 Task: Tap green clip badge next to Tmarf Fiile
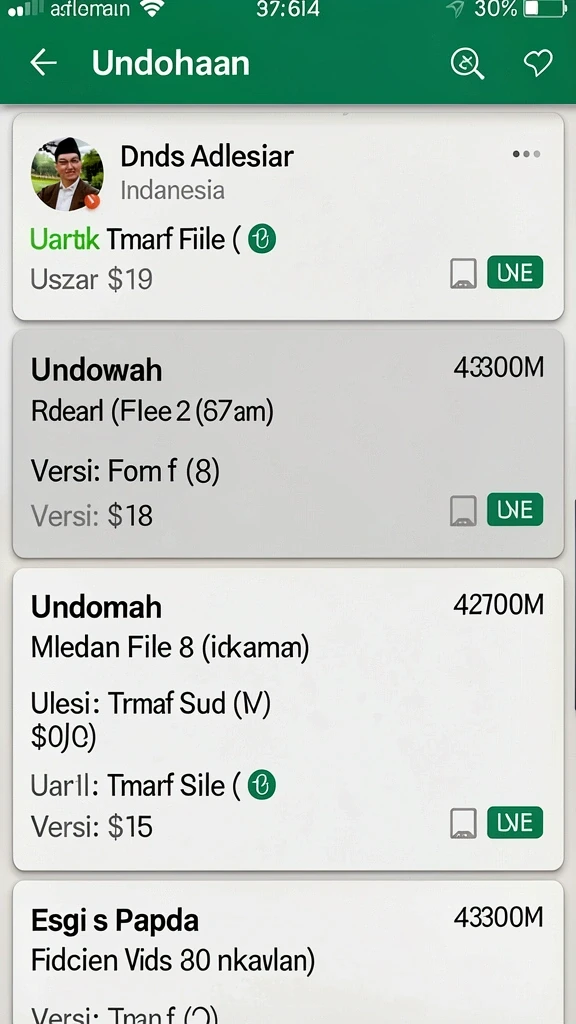[262, 239]
